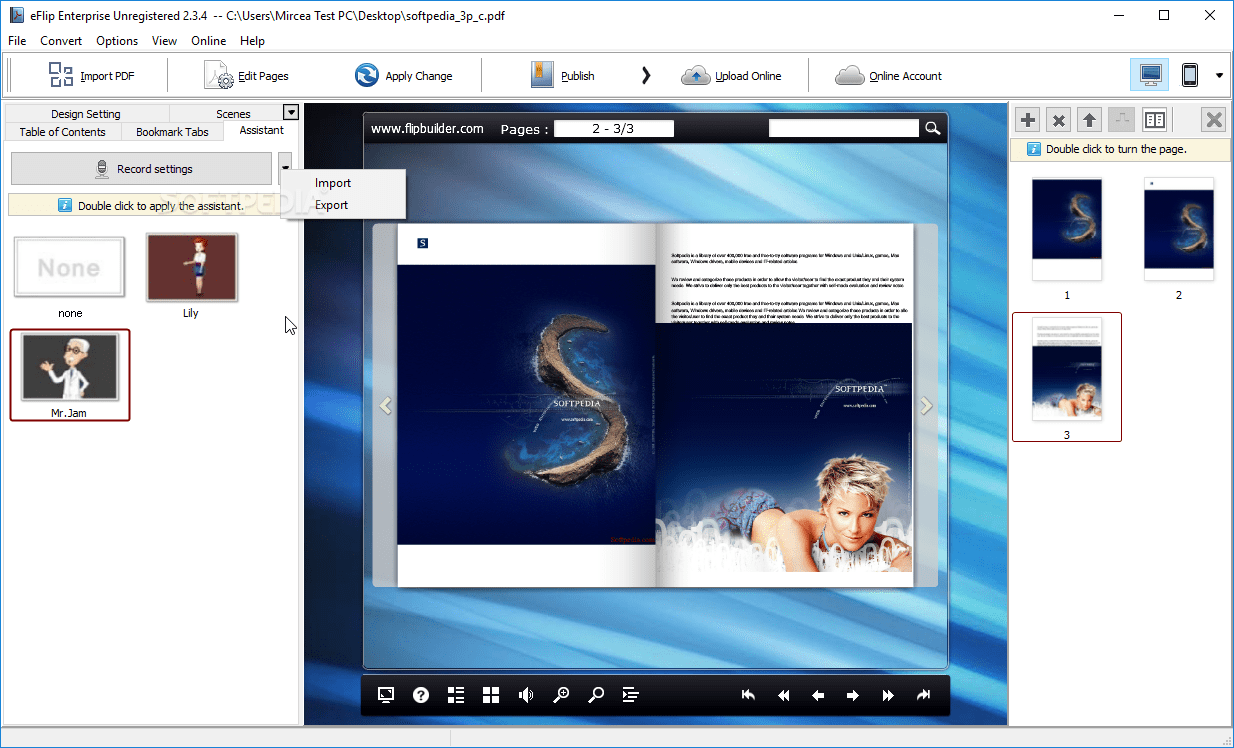The image size is (1234, 748).
Task: Click the two-page book layout icon
Action: 1155,120
